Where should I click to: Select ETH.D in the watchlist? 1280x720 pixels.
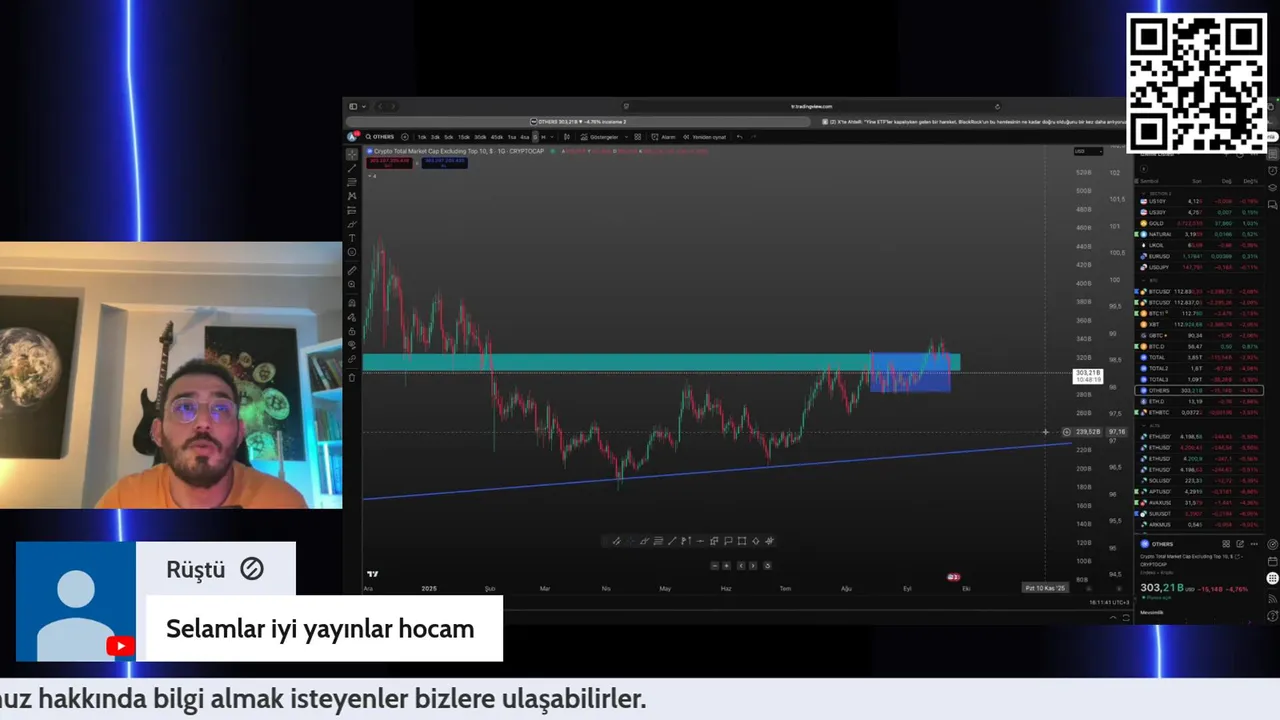1200,401
